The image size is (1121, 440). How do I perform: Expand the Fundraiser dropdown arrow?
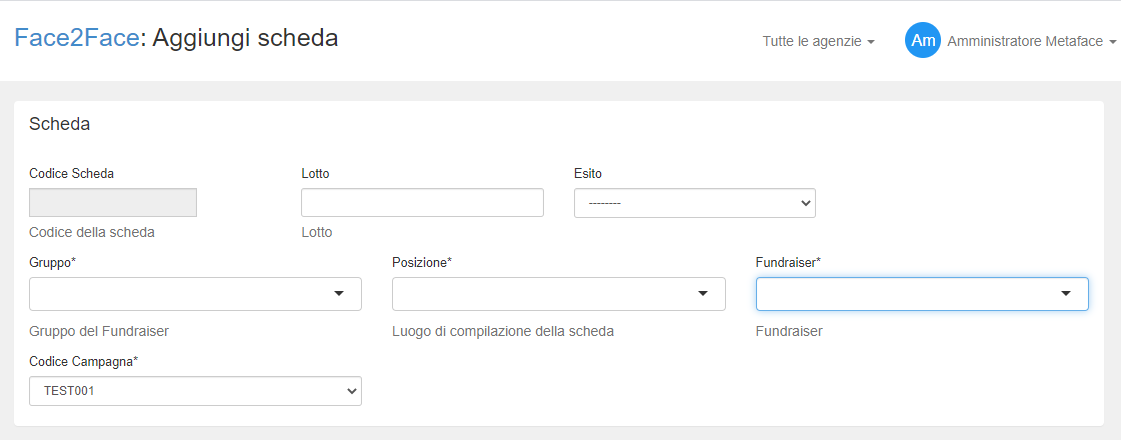1066,294
